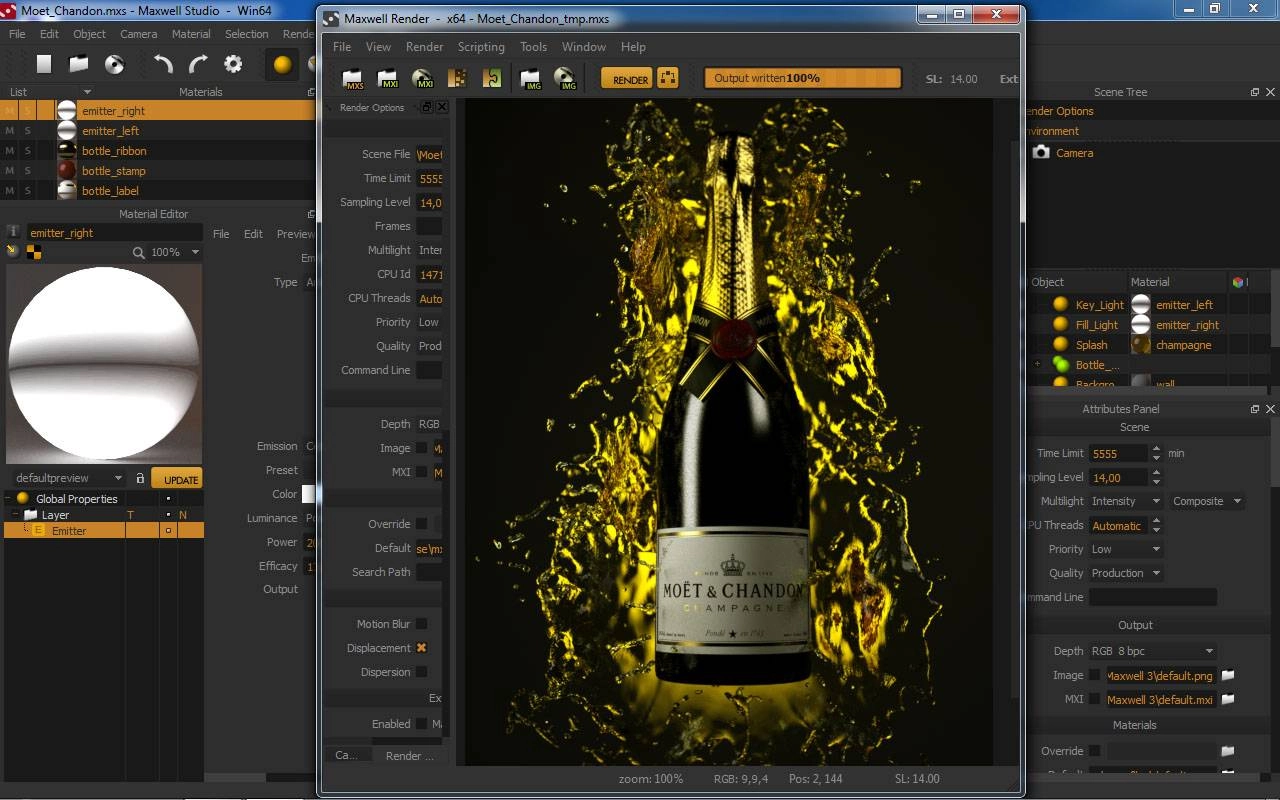Click Time Limit field in Attributes Panel

tap(1119, 453)
